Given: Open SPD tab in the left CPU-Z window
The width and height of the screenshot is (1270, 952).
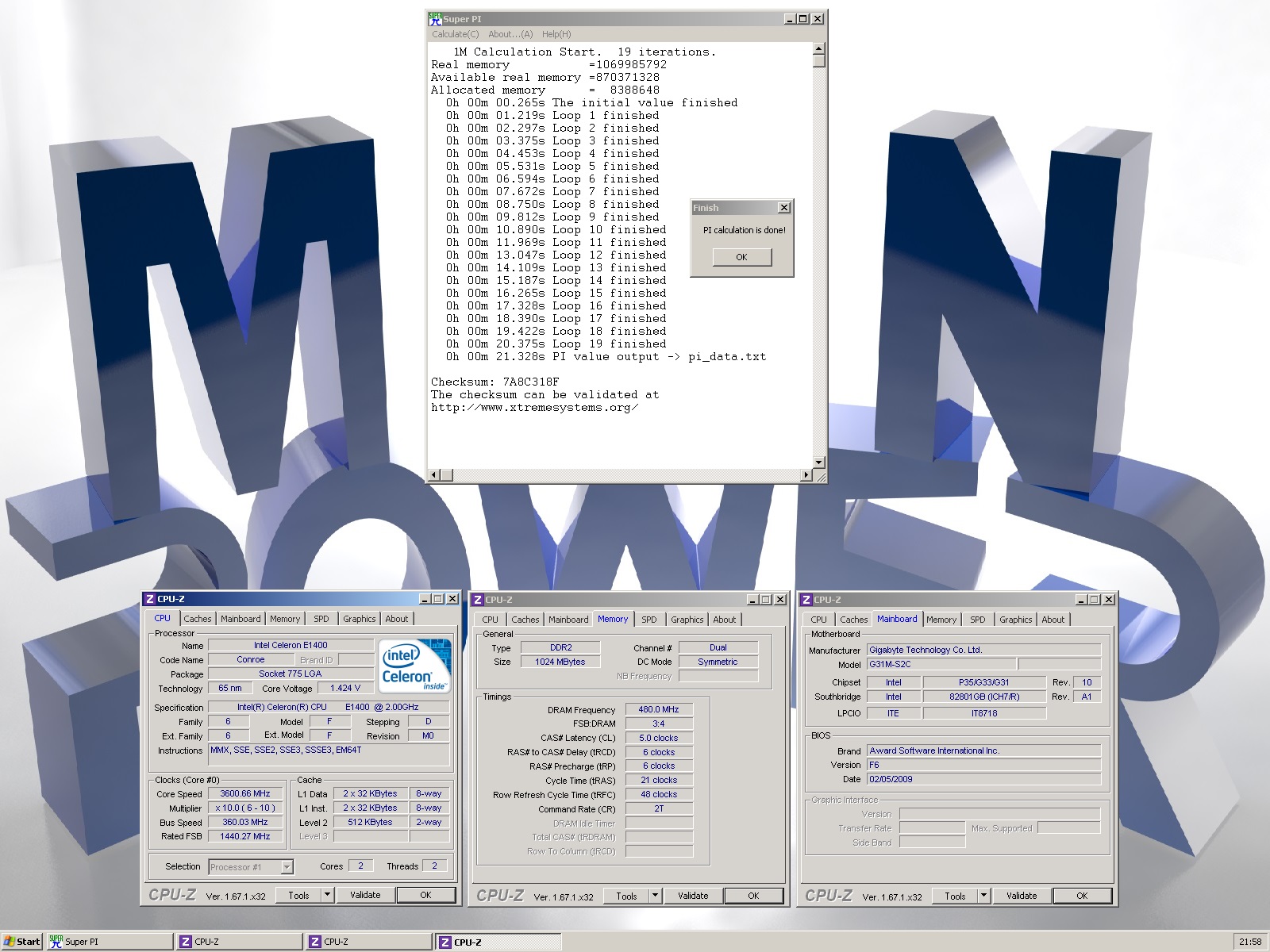Looking at the screenshot, I should [x=321, y=619].
